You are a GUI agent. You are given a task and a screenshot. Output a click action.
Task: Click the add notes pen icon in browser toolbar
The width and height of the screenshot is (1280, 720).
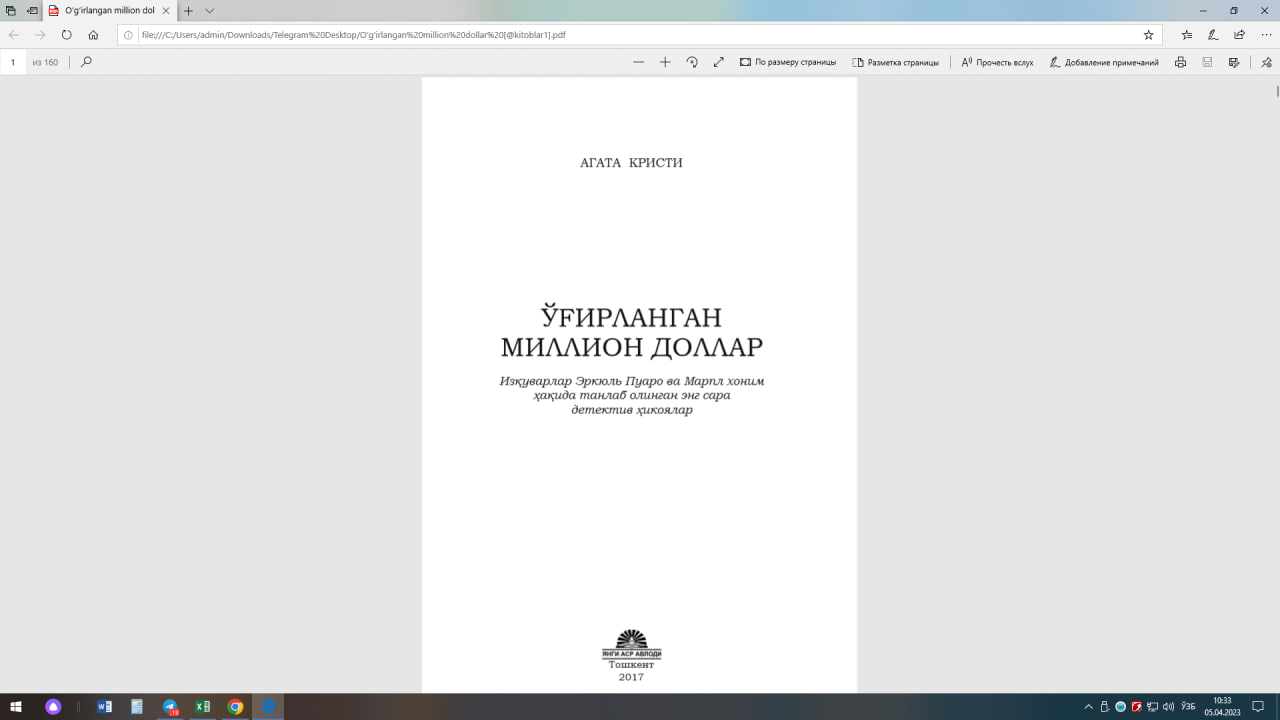(x=1213, y=34)
